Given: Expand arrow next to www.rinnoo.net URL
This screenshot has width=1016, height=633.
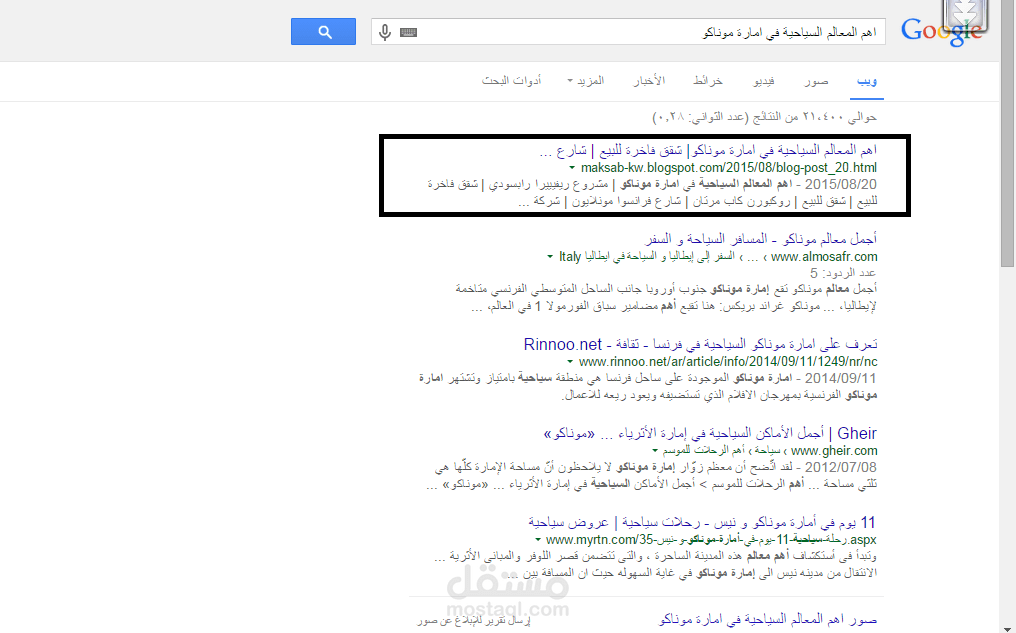Looking at the screenshot, I should pyautogui.click(x=570, y=362).
